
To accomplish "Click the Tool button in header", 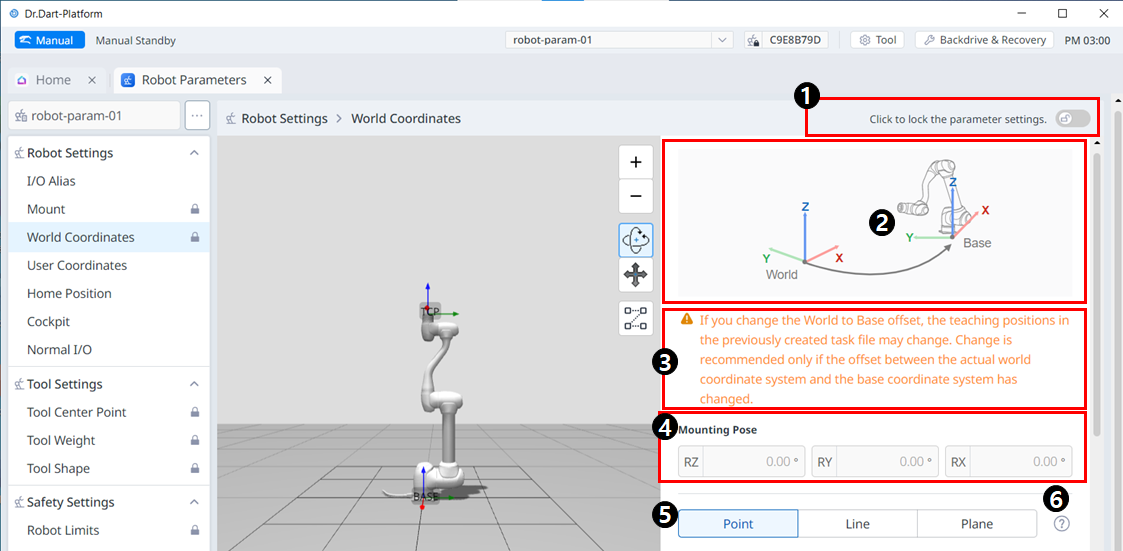I will click(877, 40).
